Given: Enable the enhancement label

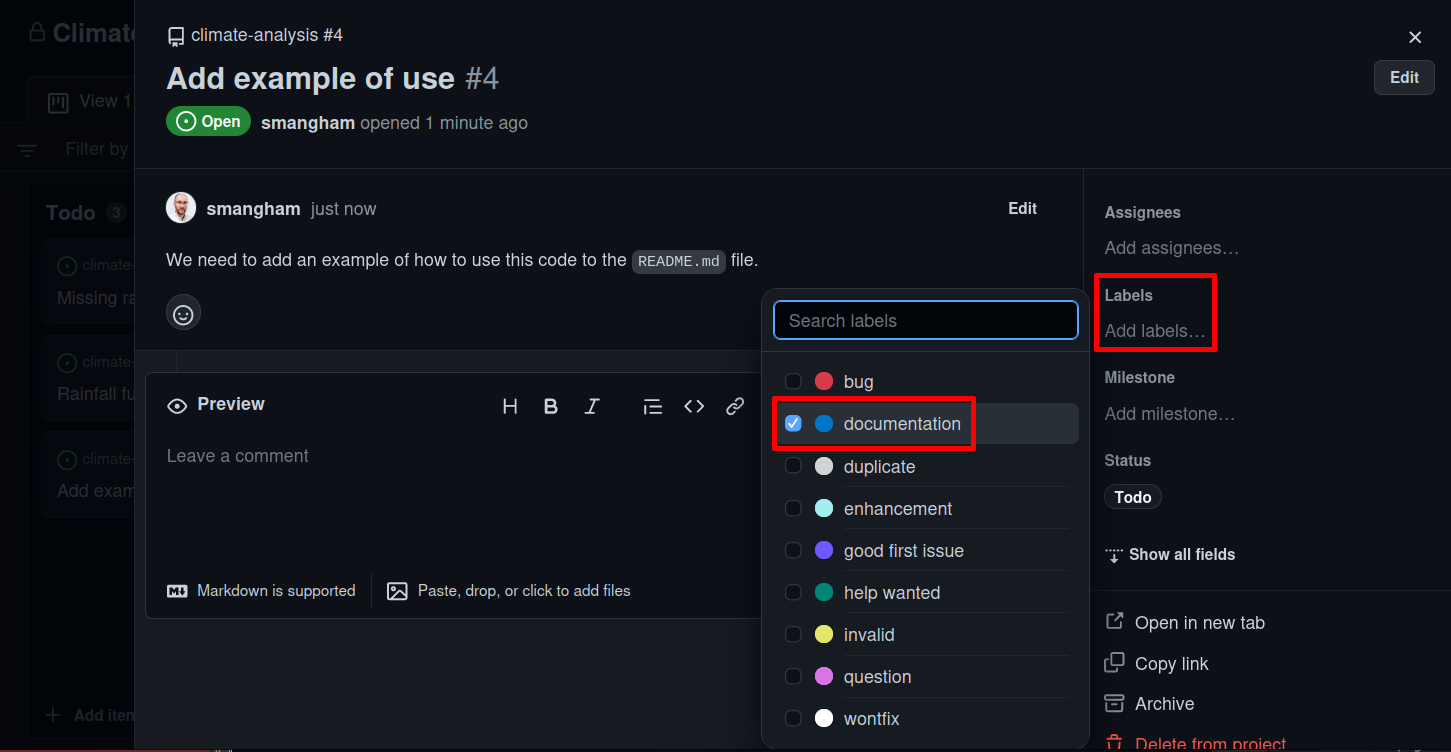Looking at the screenshot, I should point(793,508).
